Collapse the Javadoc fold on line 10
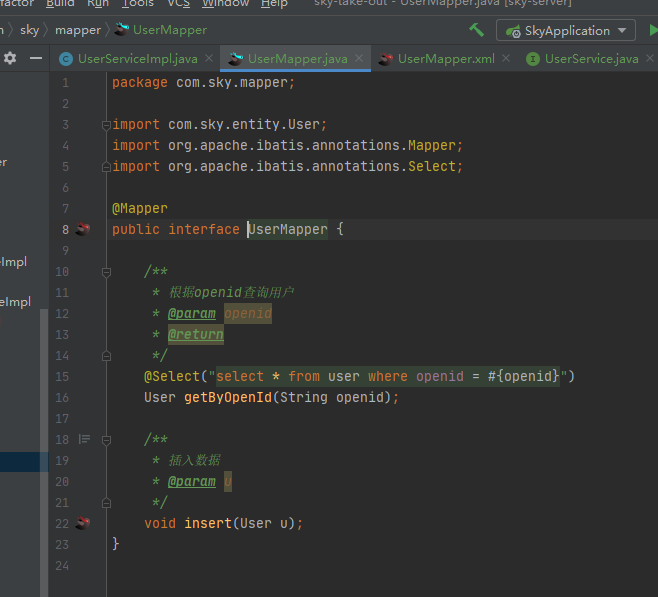The image size is (658, 597). pyautogui.click(x=106, y=272)
